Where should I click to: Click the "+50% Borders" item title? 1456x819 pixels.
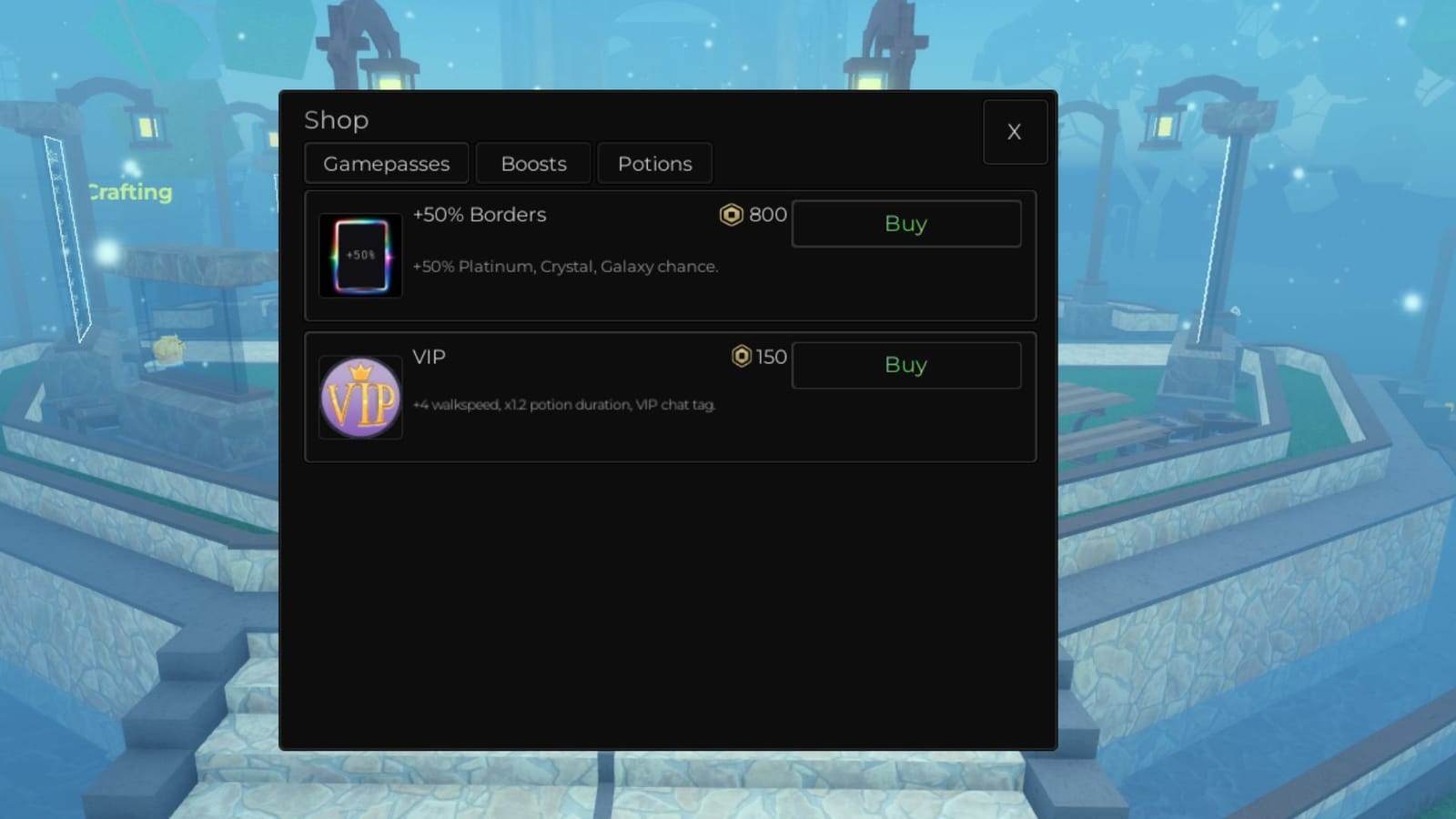(480, 215)
